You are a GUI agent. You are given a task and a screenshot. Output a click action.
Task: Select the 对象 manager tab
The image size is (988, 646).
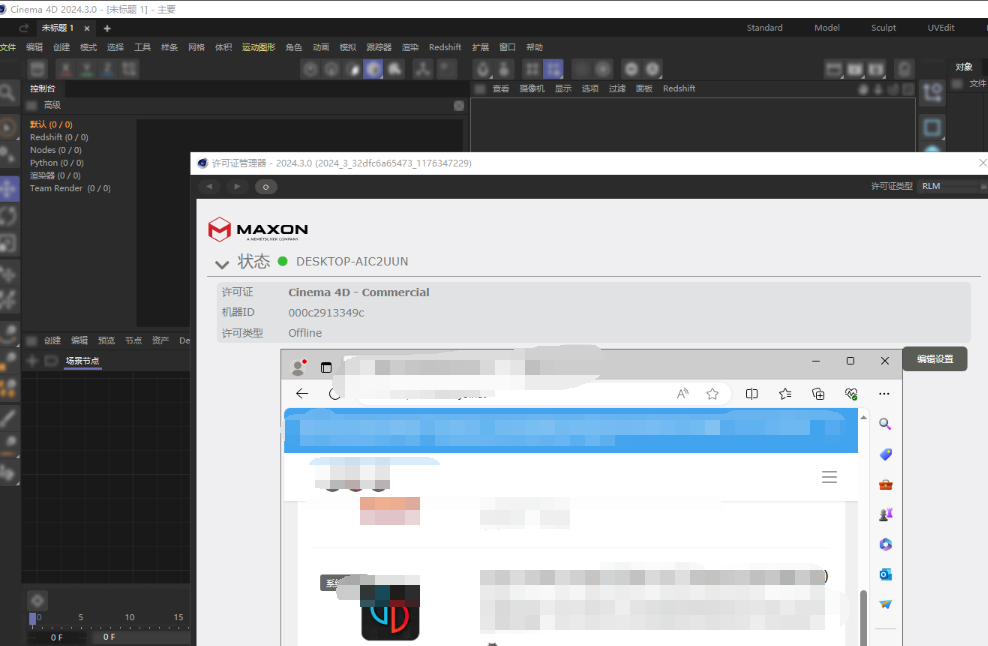coord(964,67)
